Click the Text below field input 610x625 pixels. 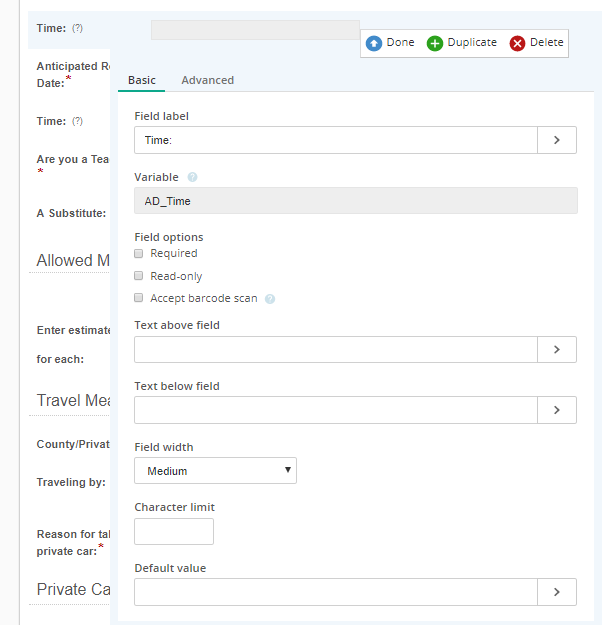[335, 410]
